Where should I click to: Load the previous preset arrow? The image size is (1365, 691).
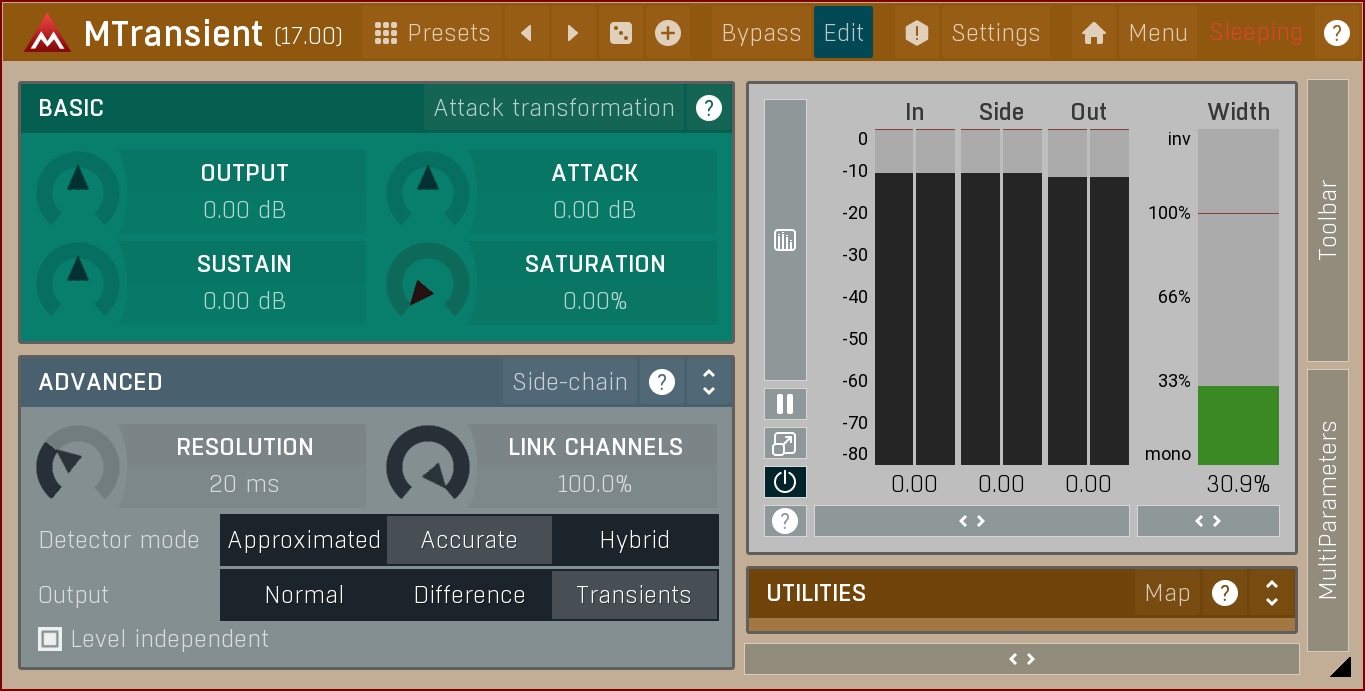coord(526,34)
